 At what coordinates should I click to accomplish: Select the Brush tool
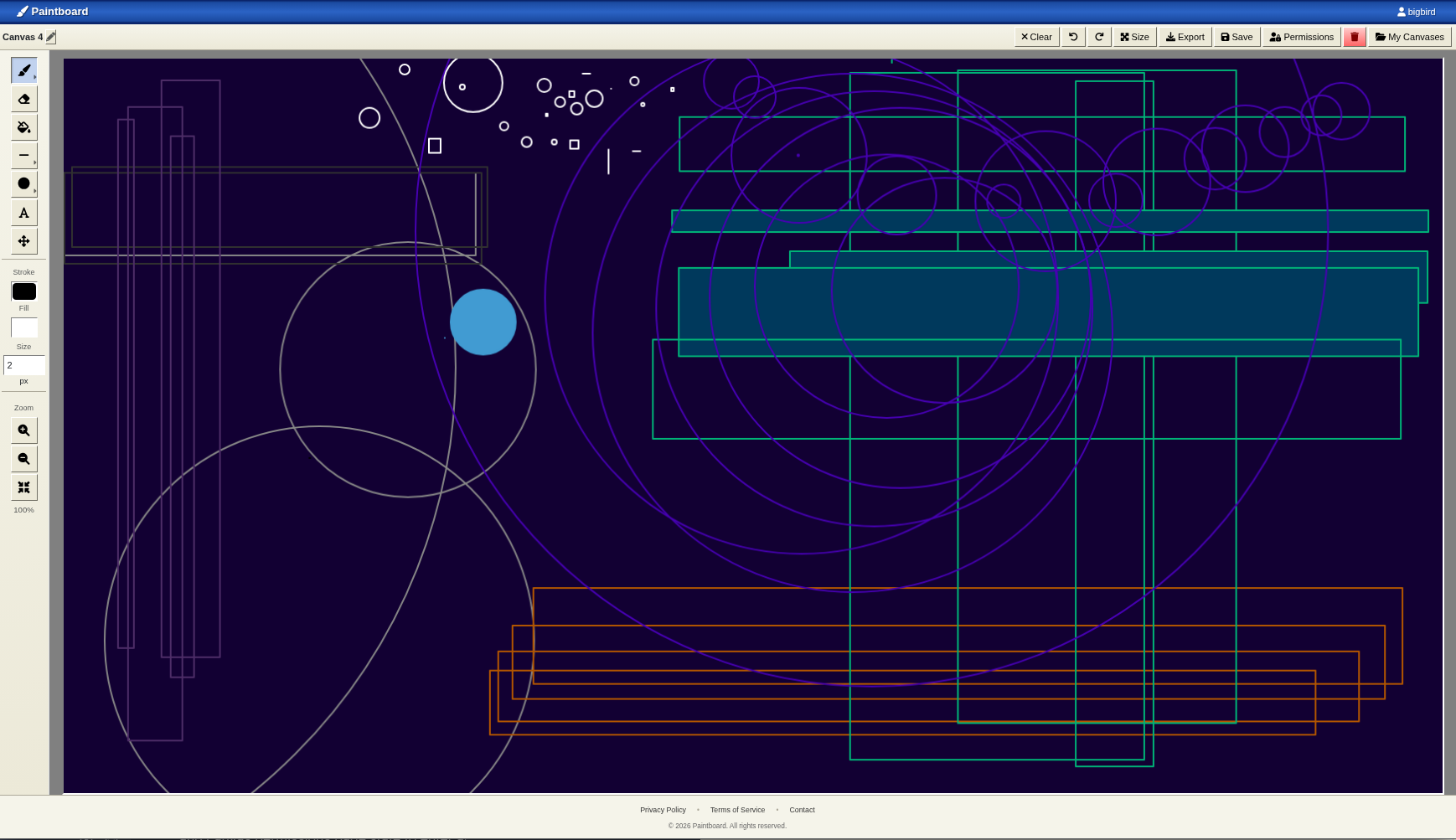click(x=22, y=70)
